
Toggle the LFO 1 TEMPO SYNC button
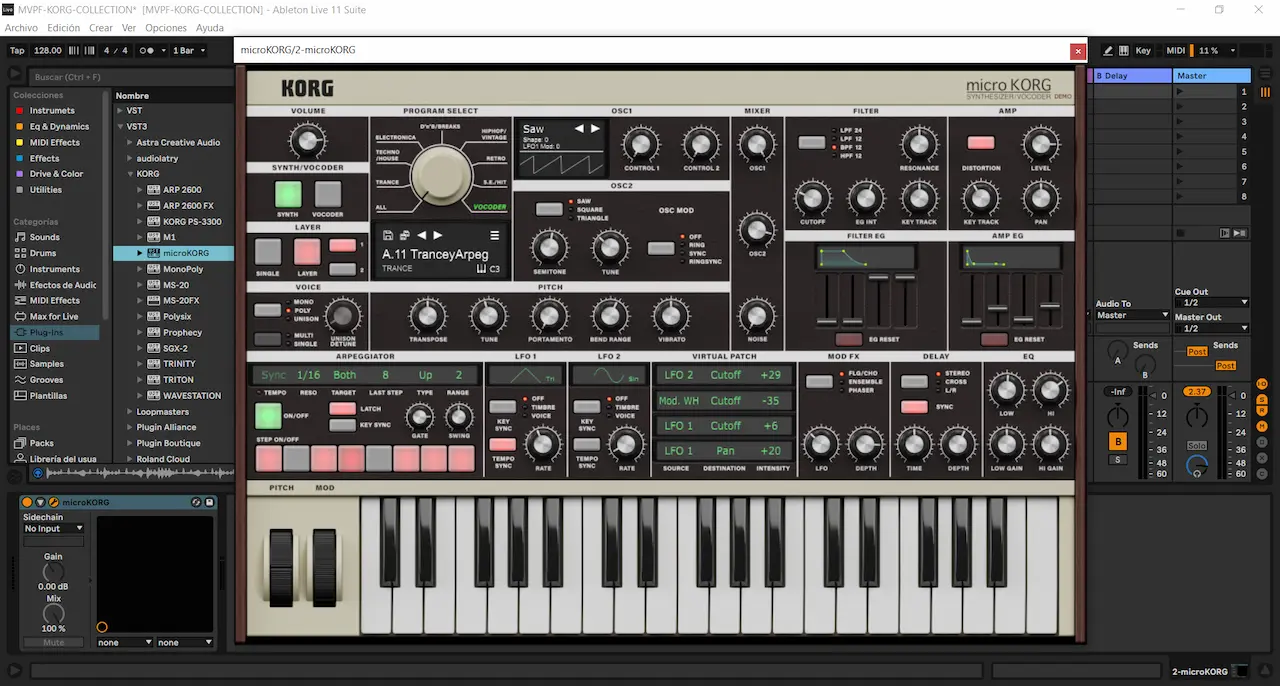point(502,444)
